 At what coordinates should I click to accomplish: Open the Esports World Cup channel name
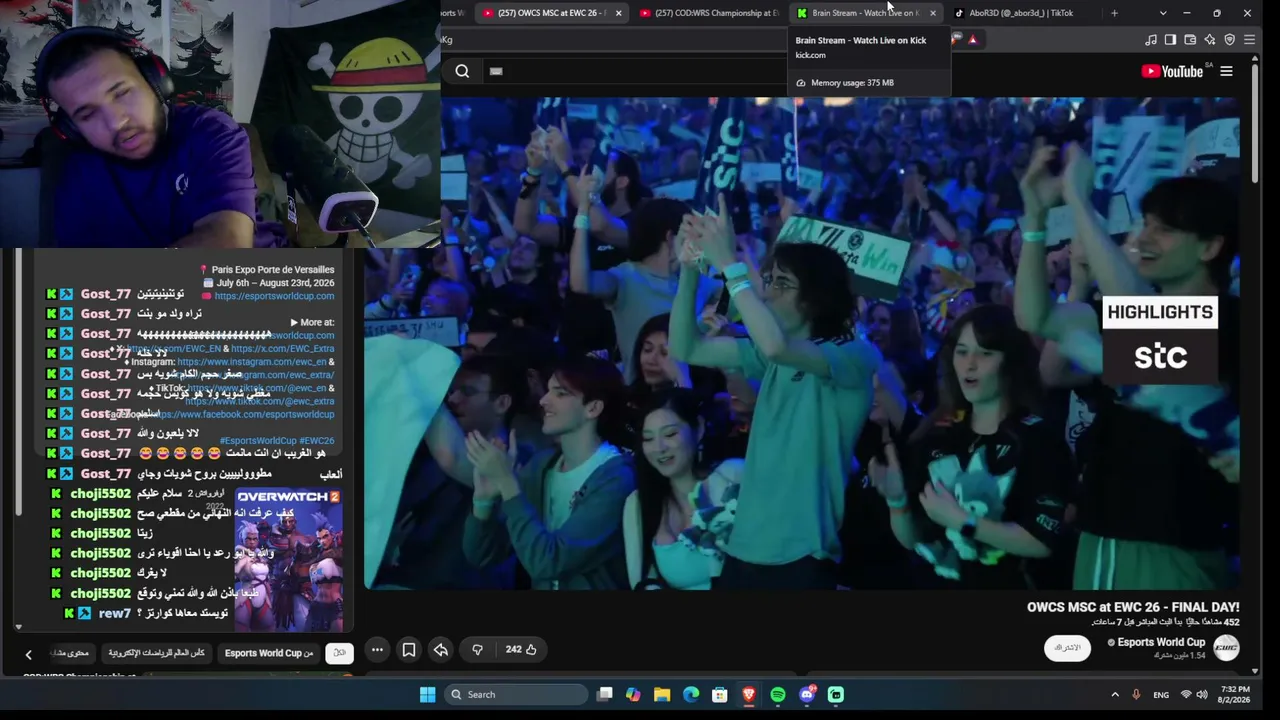[1161, 642]
